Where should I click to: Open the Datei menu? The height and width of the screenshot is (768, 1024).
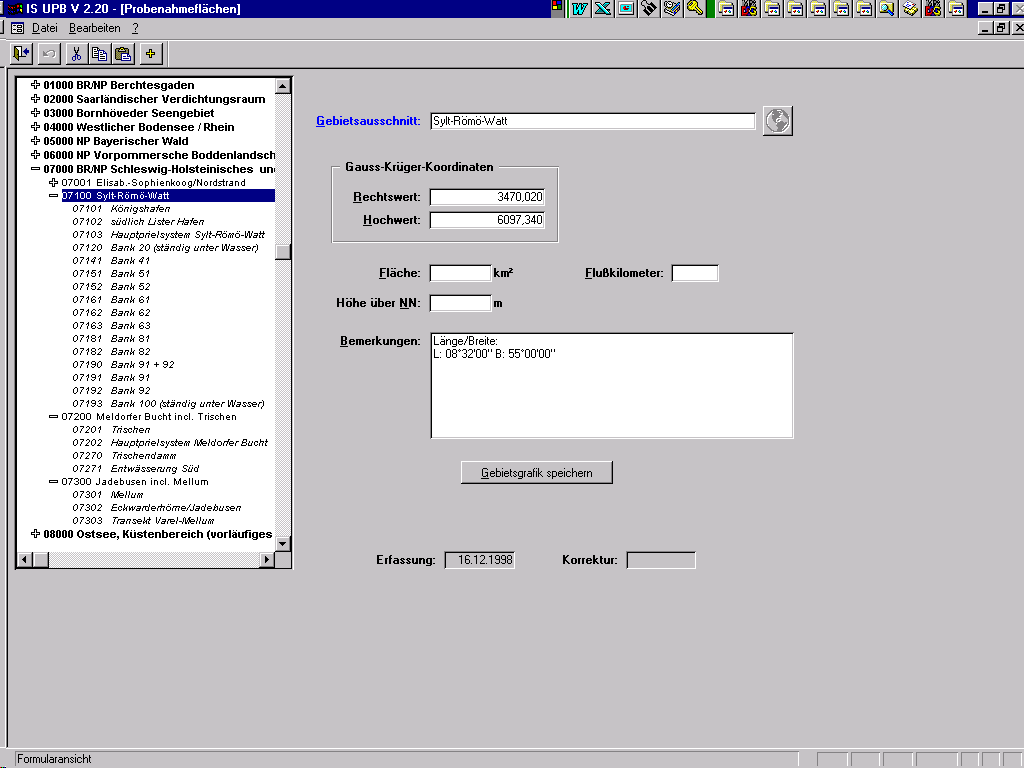(45, 28)
